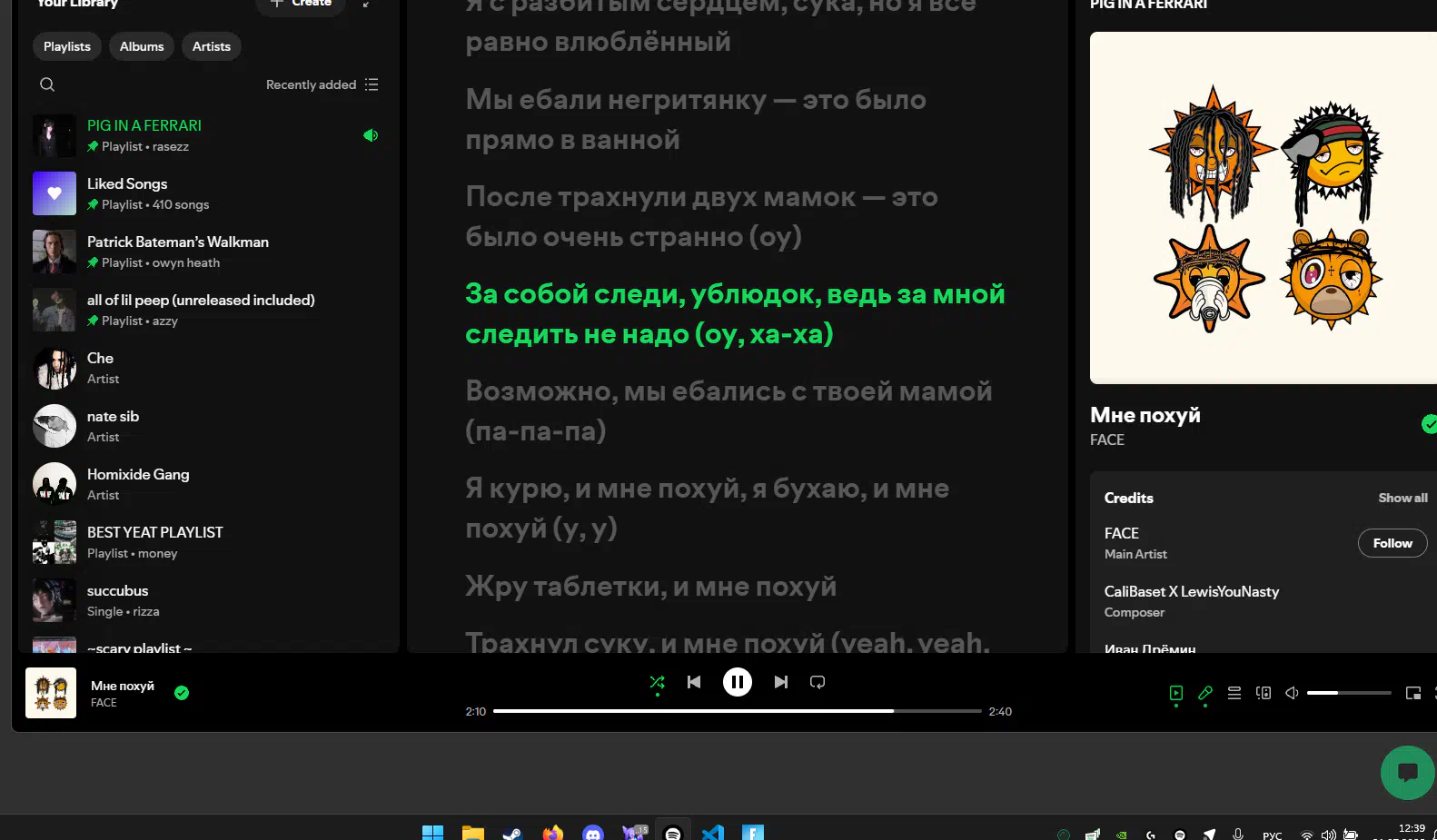Skip to the next track
The height and width of the screenshot is (840, 1437).
click(781, 682)
